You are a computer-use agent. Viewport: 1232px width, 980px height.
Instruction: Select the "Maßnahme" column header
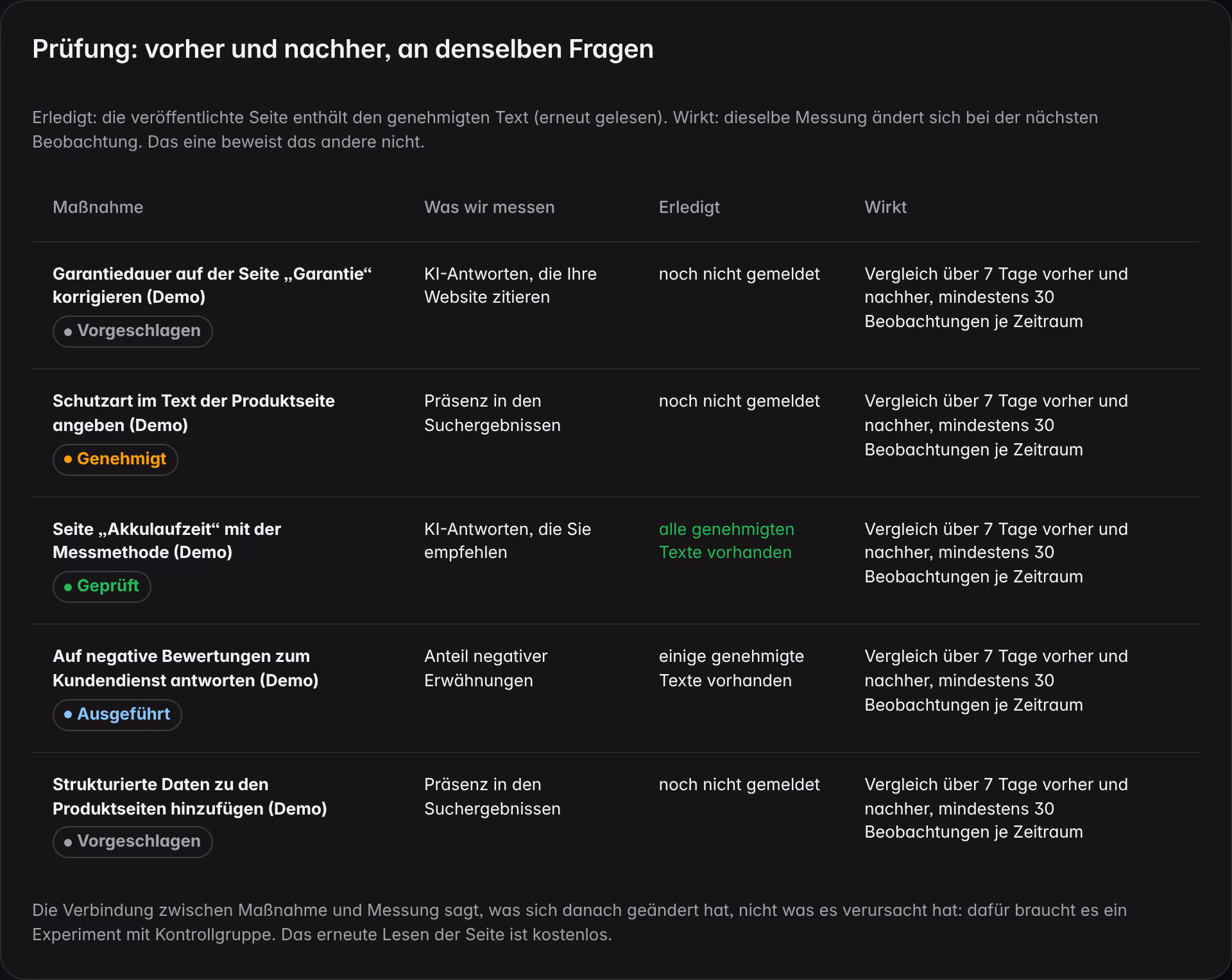pos(98,207)
